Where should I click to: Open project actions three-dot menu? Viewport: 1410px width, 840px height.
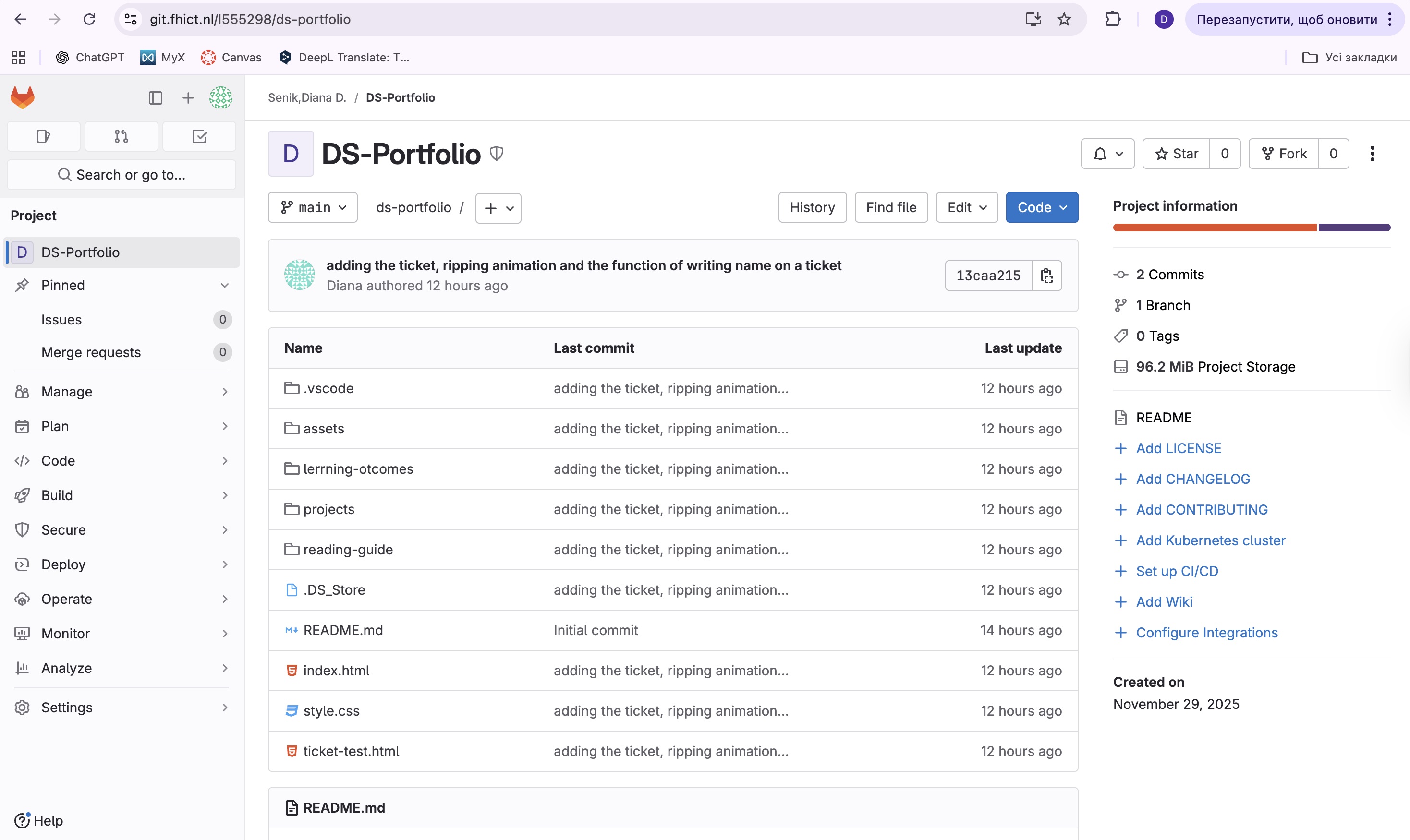(1372, 154)
